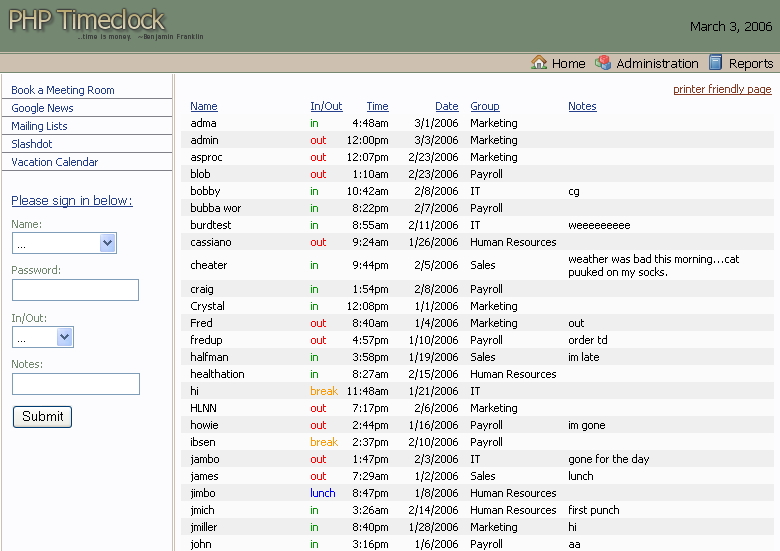
Task: Click the Administration icon in the navigation bar
Action: pos(603,63)
